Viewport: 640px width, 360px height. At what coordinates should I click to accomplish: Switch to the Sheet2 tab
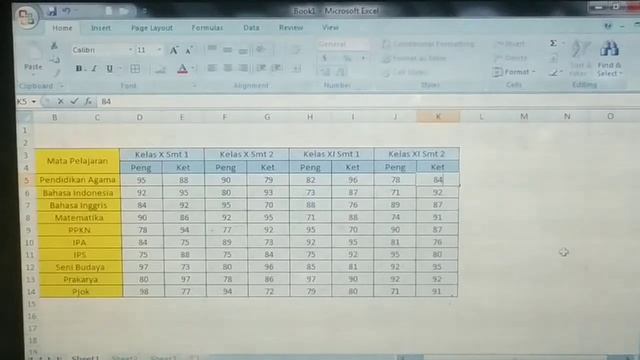(x=124, y=357)
